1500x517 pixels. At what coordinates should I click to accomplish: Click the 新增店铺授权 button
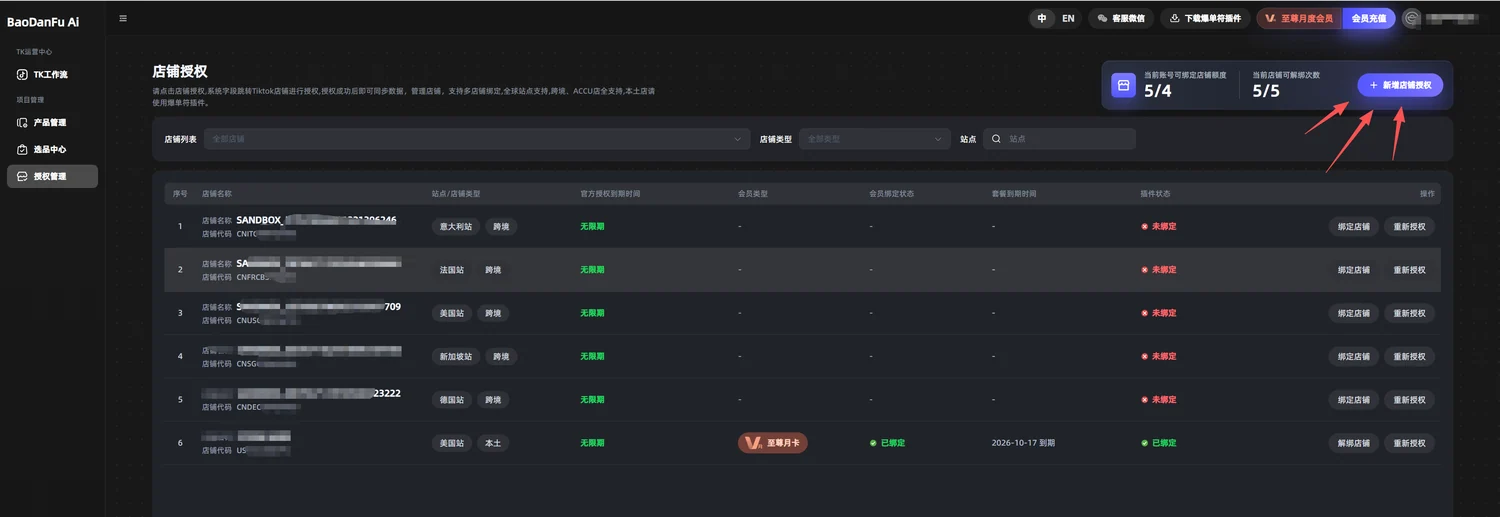coord(1400,86)
